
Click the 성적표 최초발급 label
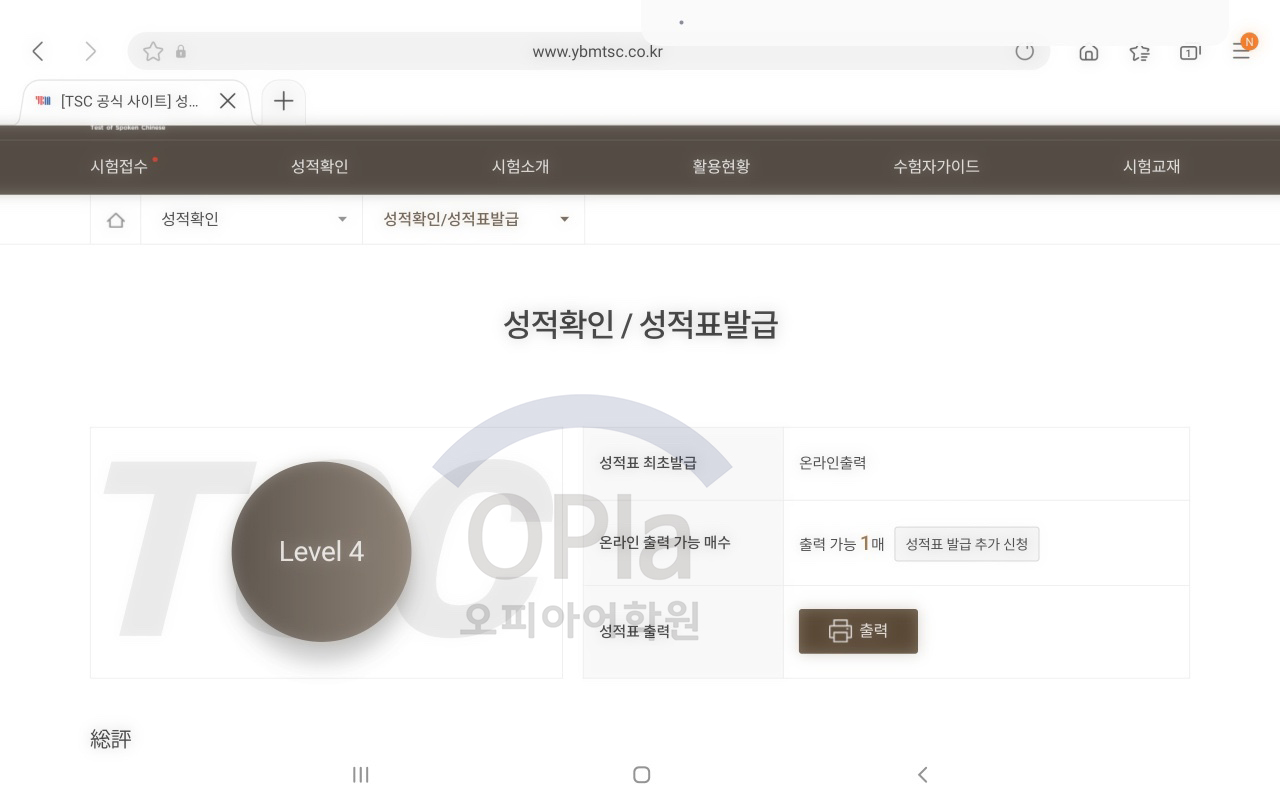click(647, 462)
